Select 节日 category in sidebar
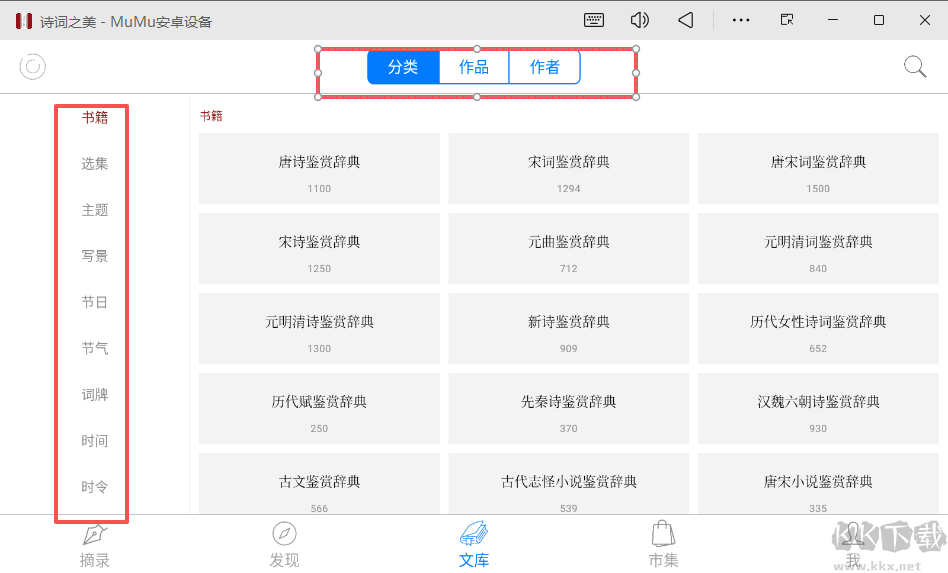 95,302
